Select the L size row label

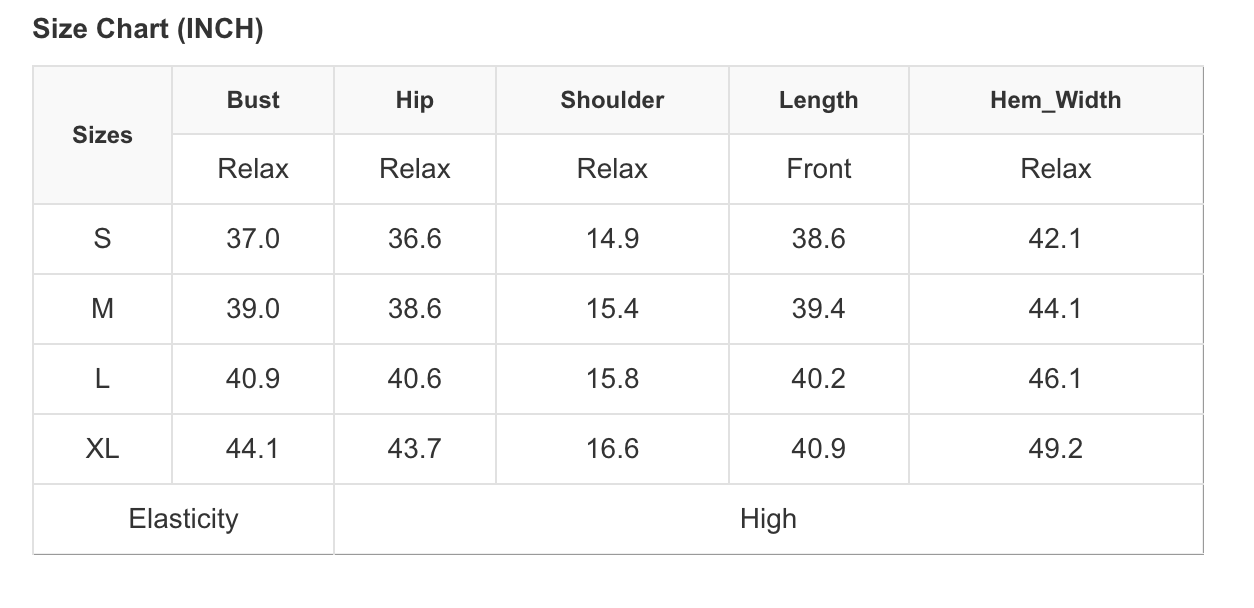click(x=102, y=379)
